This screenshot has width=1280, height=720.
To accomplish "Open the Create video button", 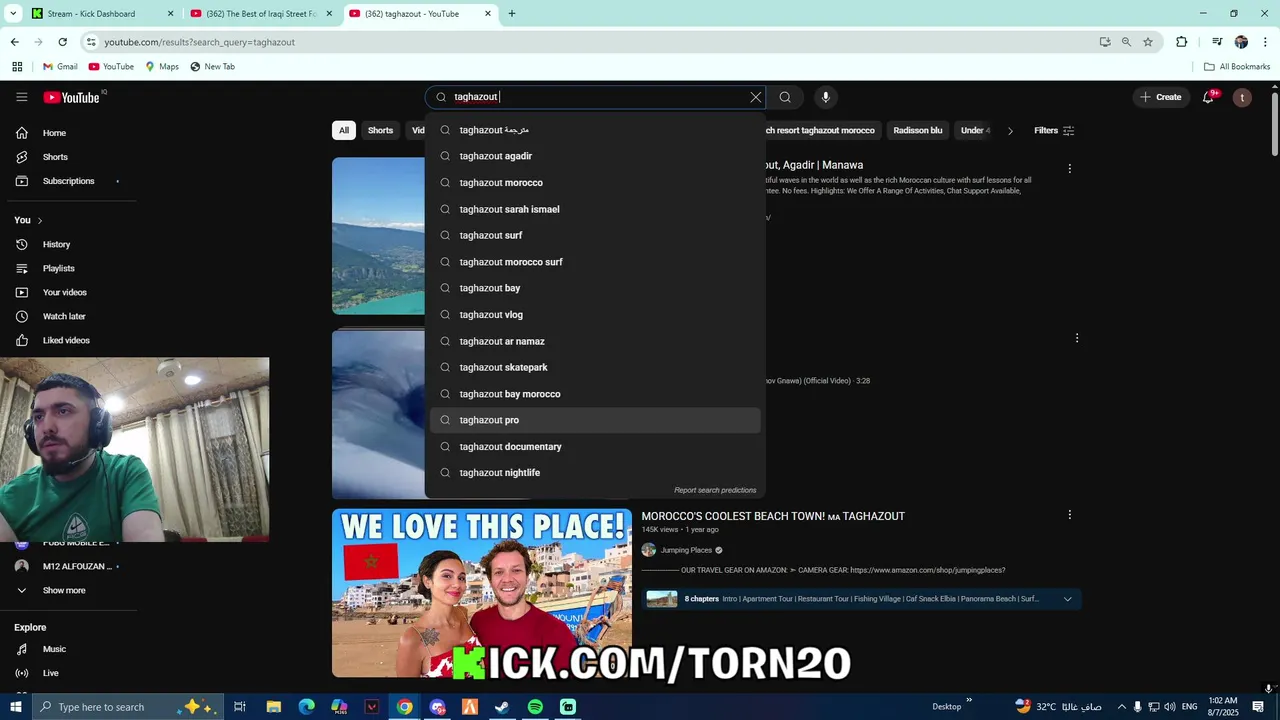I will click(1160, 97).
